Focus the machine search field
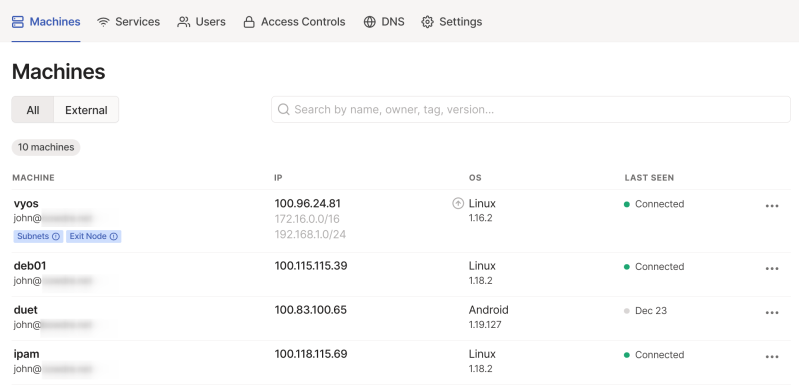The height and width of the screenshot is (386, 799). pos(530,109)
